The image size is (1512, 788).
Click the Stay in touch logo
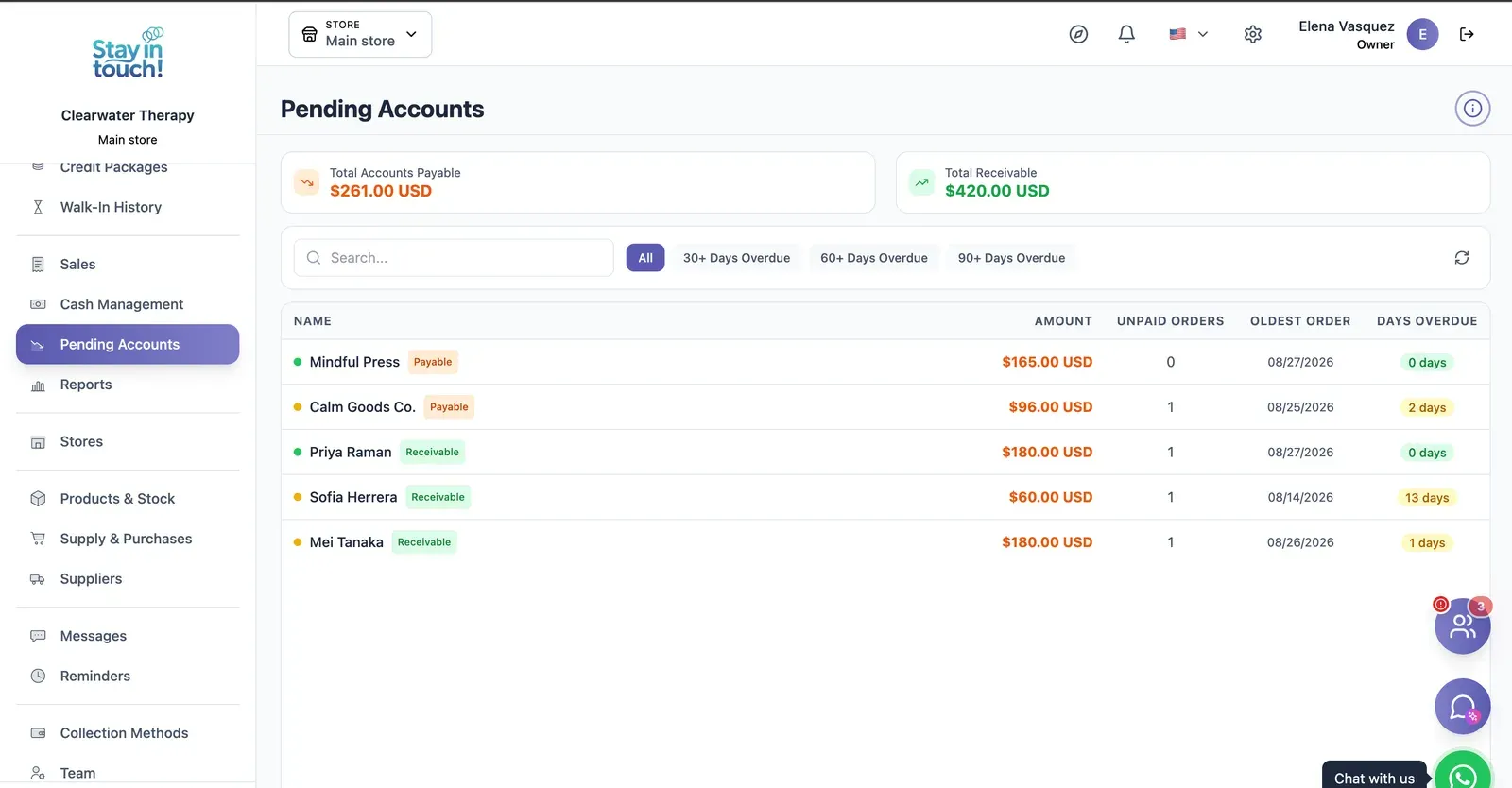128,54
